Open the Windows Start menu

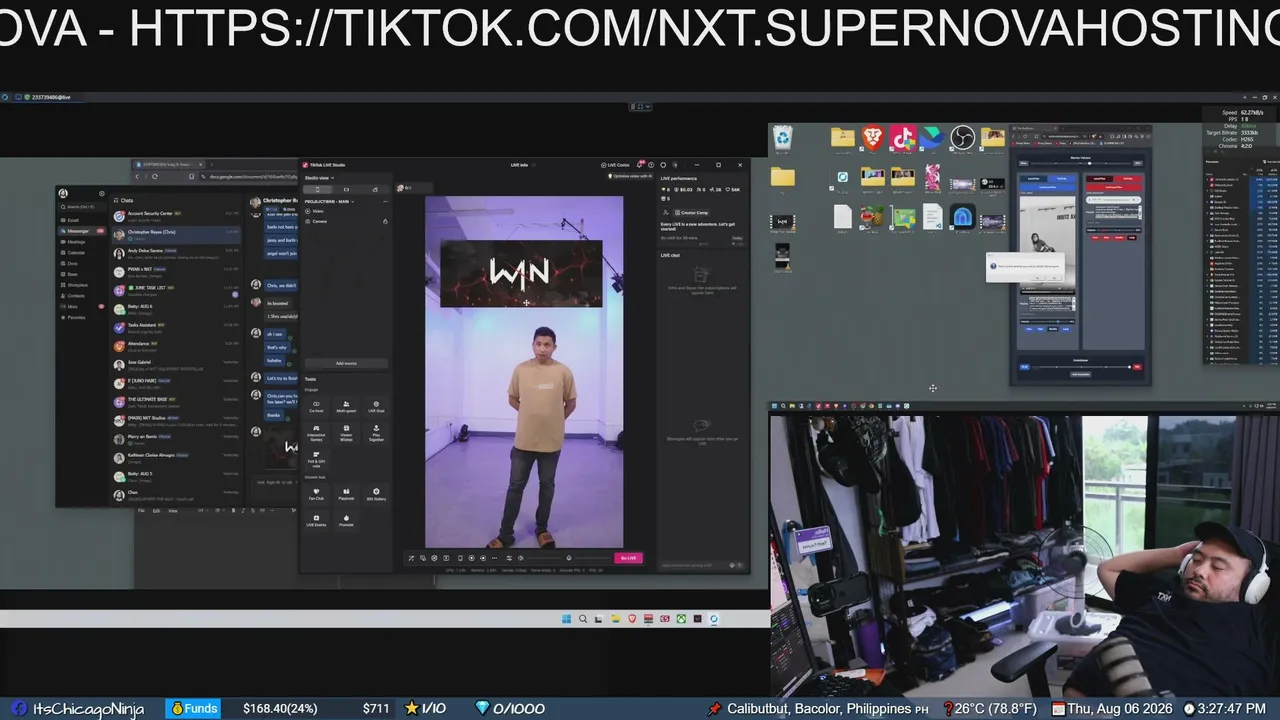pyautogui.click(x=567, y=619)
